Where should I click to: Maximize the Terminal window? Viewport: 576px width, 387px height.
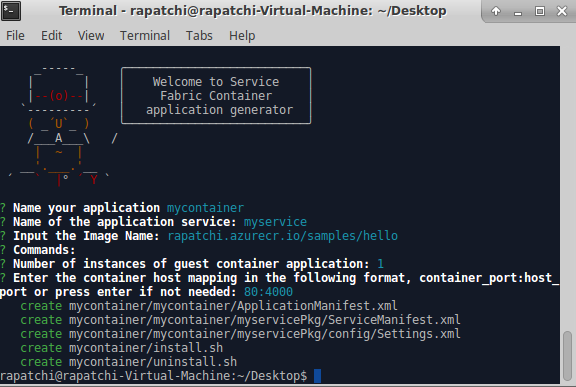coord(540,11)
